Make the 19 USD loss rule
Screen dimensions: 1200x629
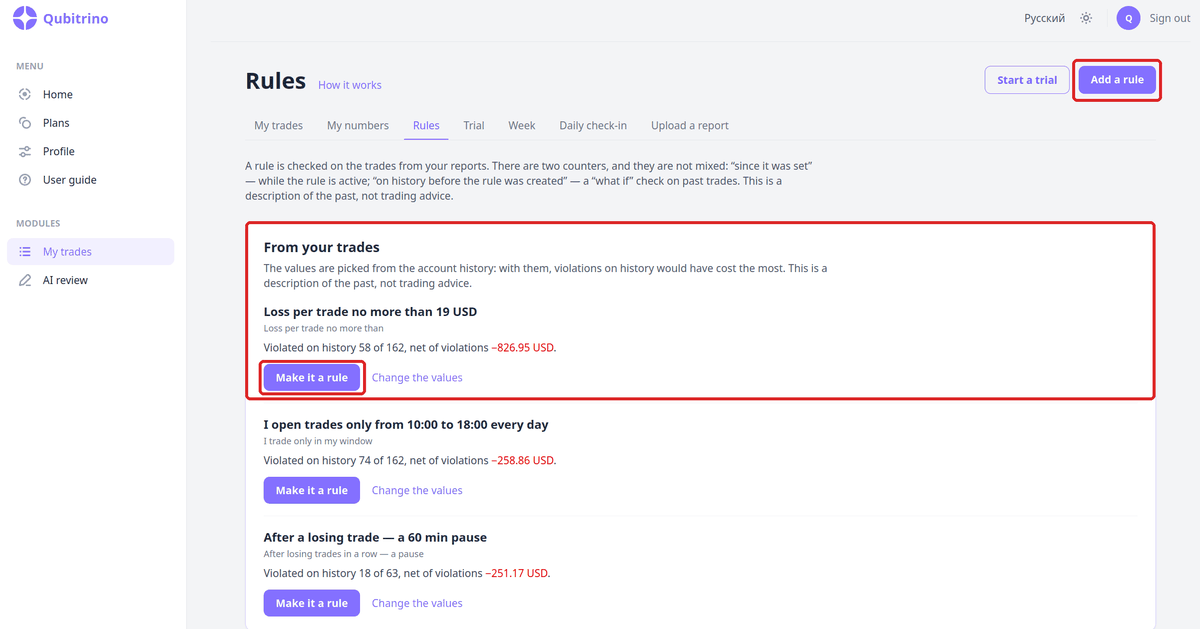pyautogui.click(x=312, y=378)
